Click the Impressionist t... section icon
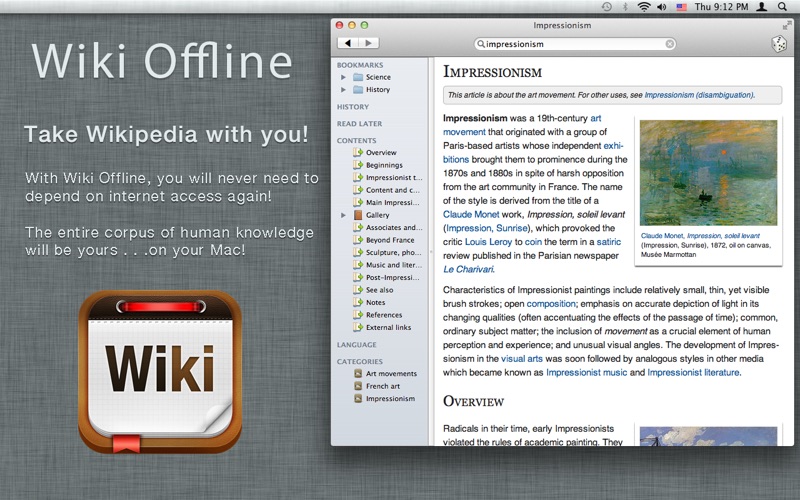 pyautogui.click(x=358, y=177)
